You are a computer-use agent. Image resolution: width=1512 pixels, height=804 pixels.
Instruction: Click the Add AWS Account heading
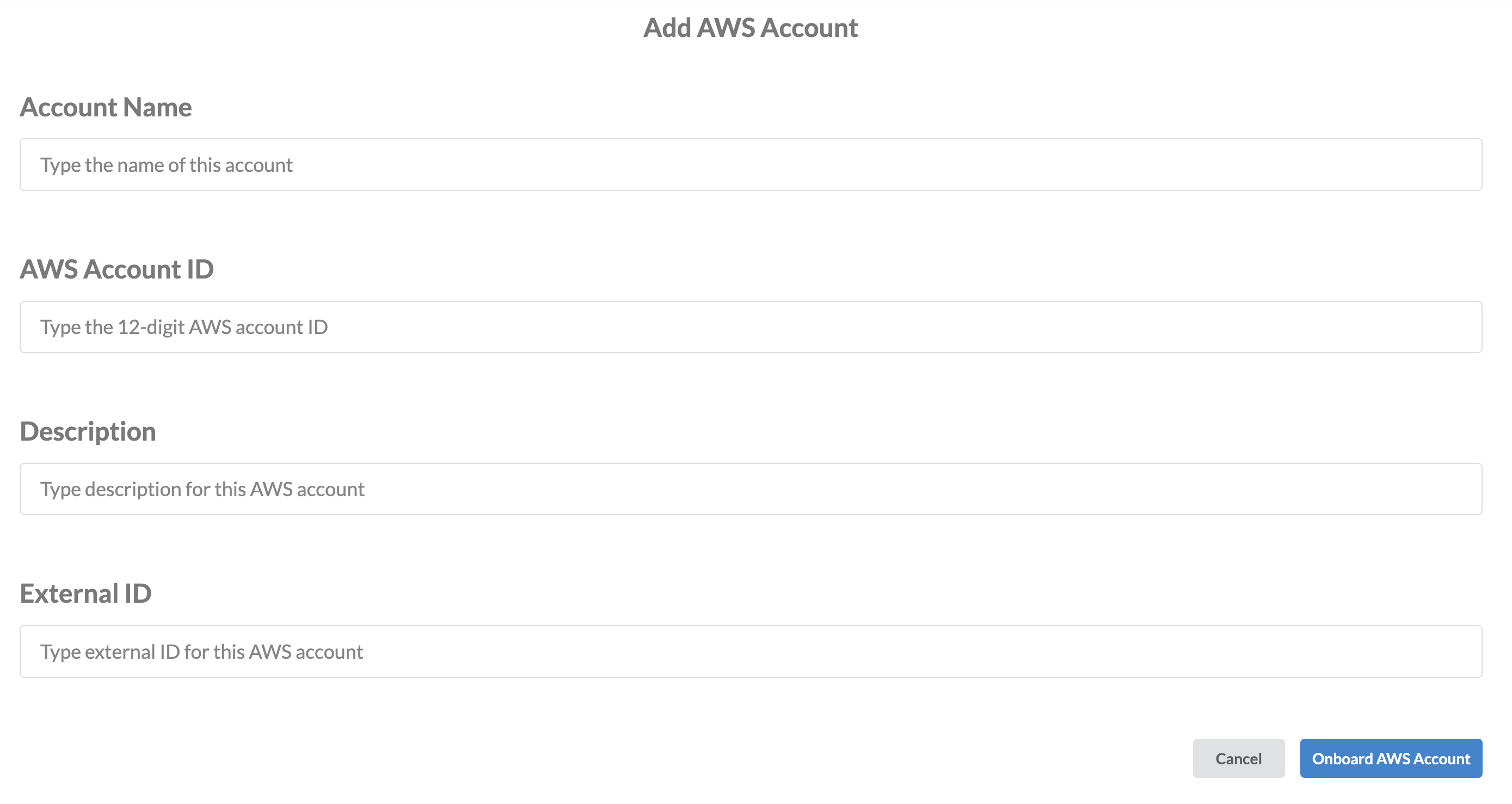point(751,27)
